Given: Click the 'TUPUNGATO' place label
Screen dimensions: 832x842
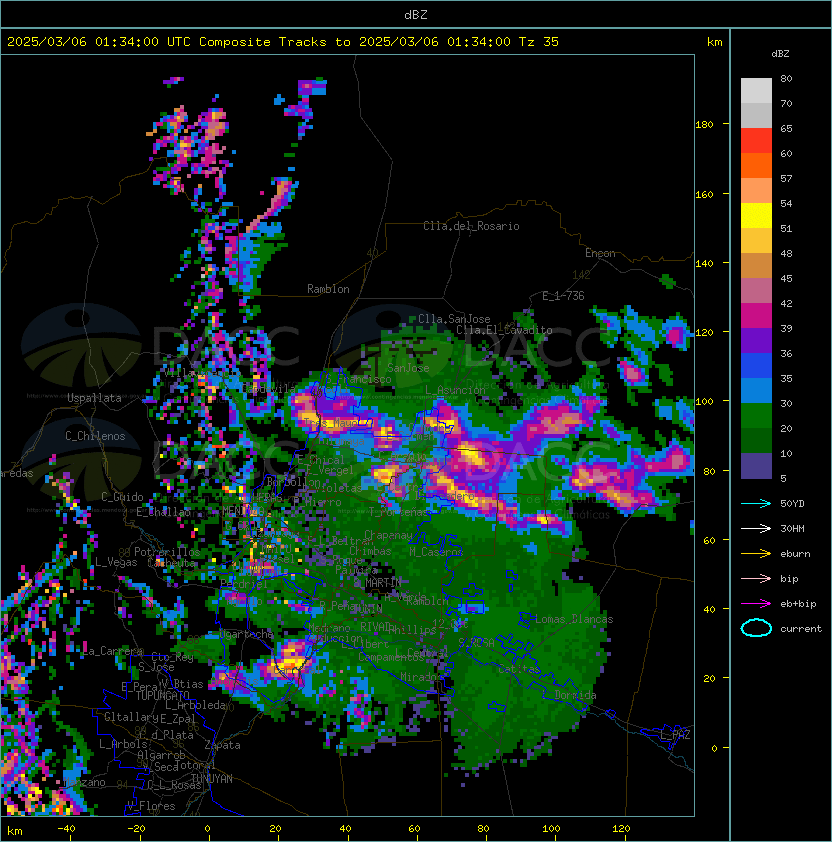Looking at the screenshot, I should [162, 696].
